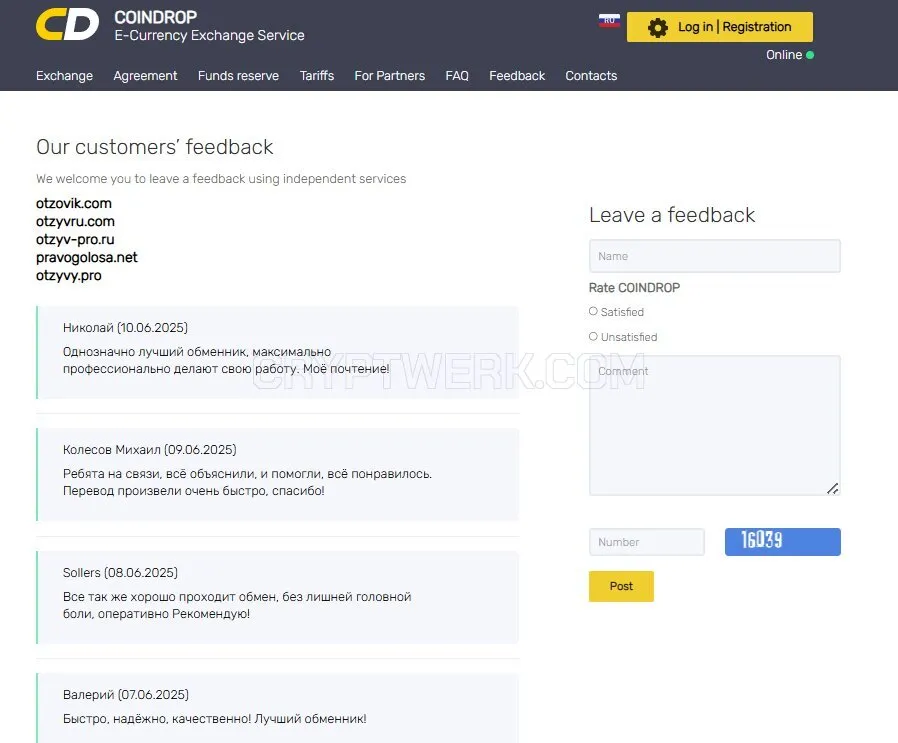Image resolution: width=898 pixels, height=743 pixels.
Task: Click review header Валерий (07.06.2025)
Action: pos(125,695)
